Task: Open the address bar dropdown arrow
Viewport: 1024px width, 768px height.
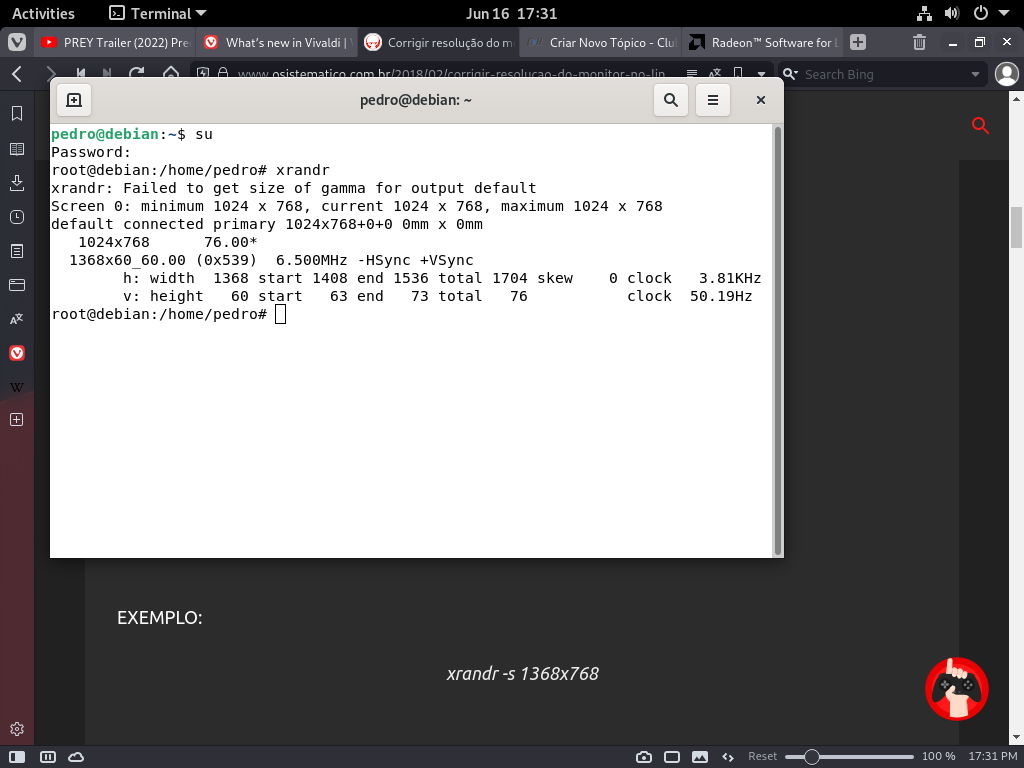Action: tap(761, 74)
